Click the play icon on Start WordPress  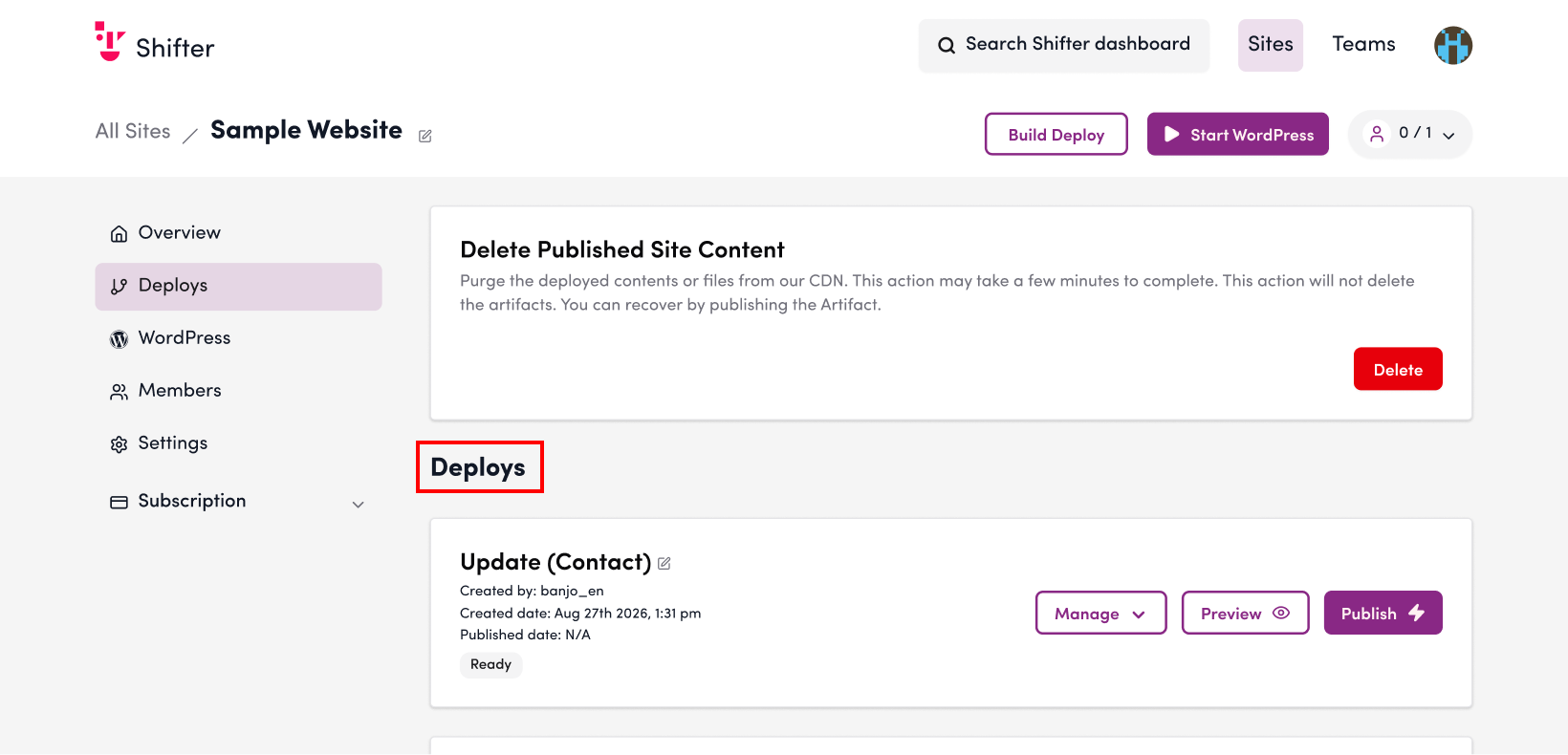(x=1171, y=134)
